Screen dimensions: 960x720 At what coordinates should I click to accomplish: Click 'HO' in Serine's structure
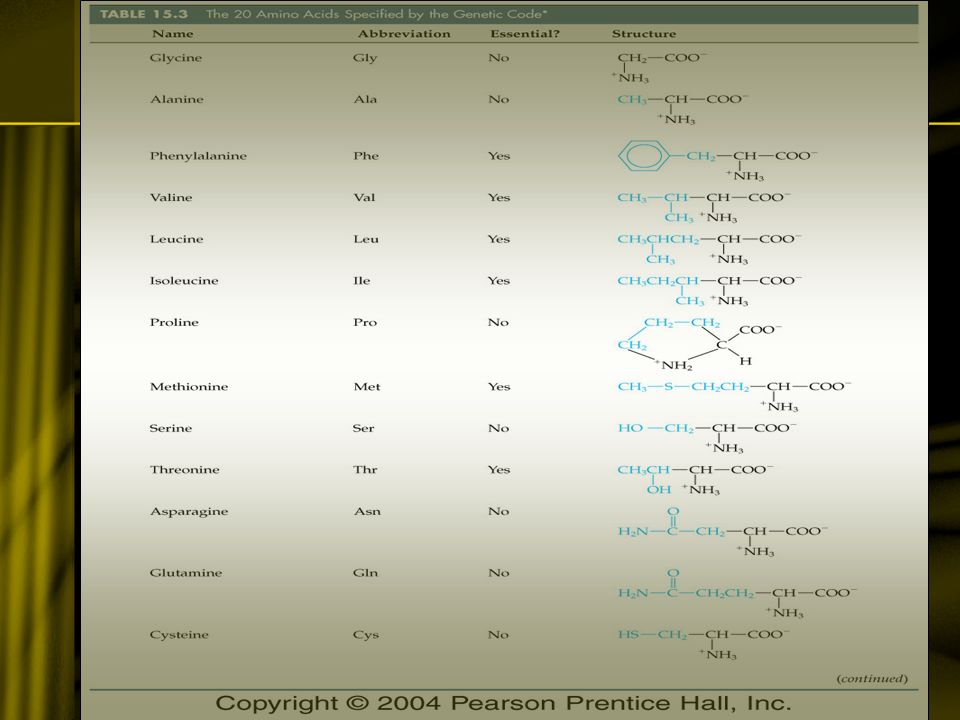click(631, 428)
